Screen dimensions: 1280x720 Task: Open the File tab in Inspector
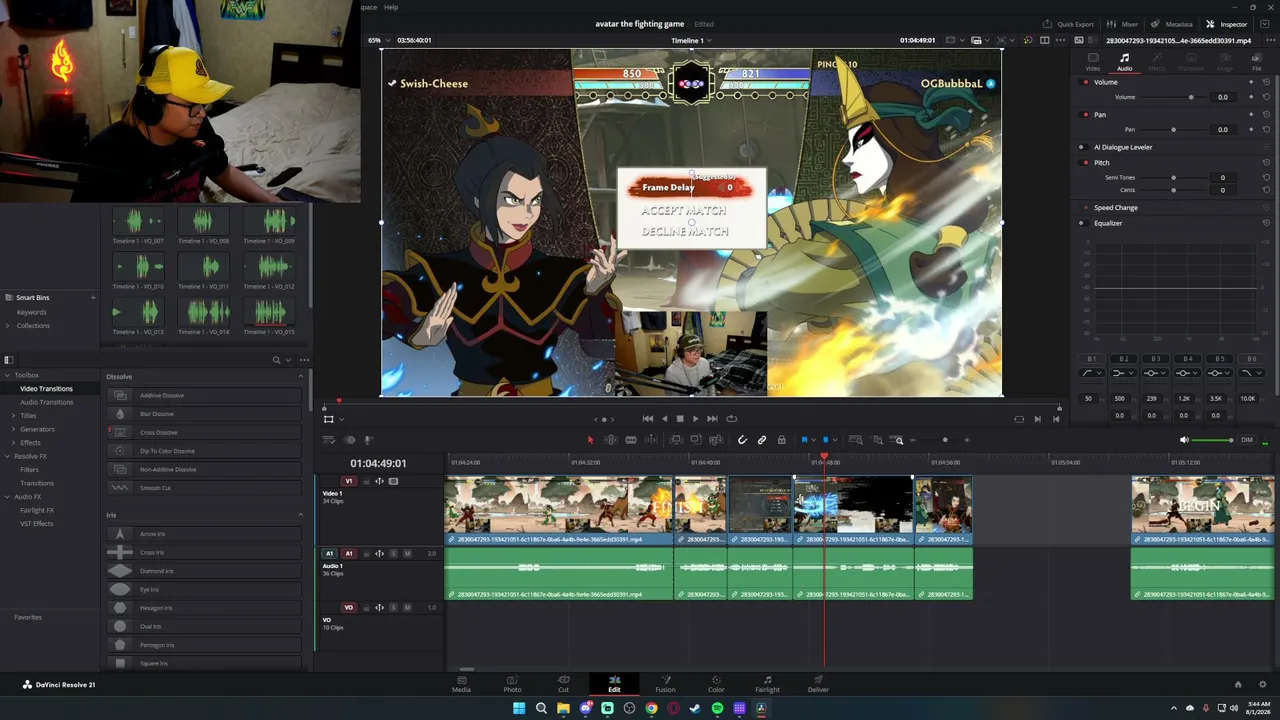(x=1257, y=62)
